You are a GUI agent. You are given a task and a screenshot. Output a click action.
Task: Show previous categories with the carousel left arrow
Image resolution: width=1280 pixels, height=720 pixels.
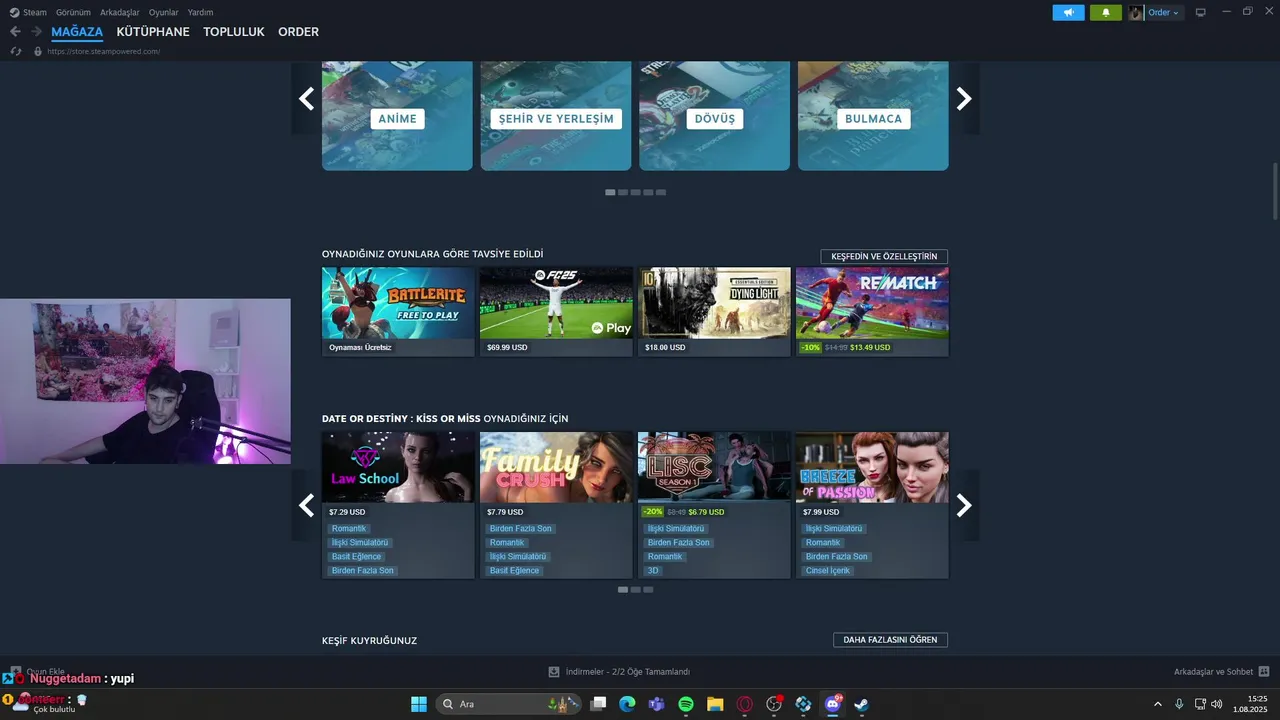(306, 98)
